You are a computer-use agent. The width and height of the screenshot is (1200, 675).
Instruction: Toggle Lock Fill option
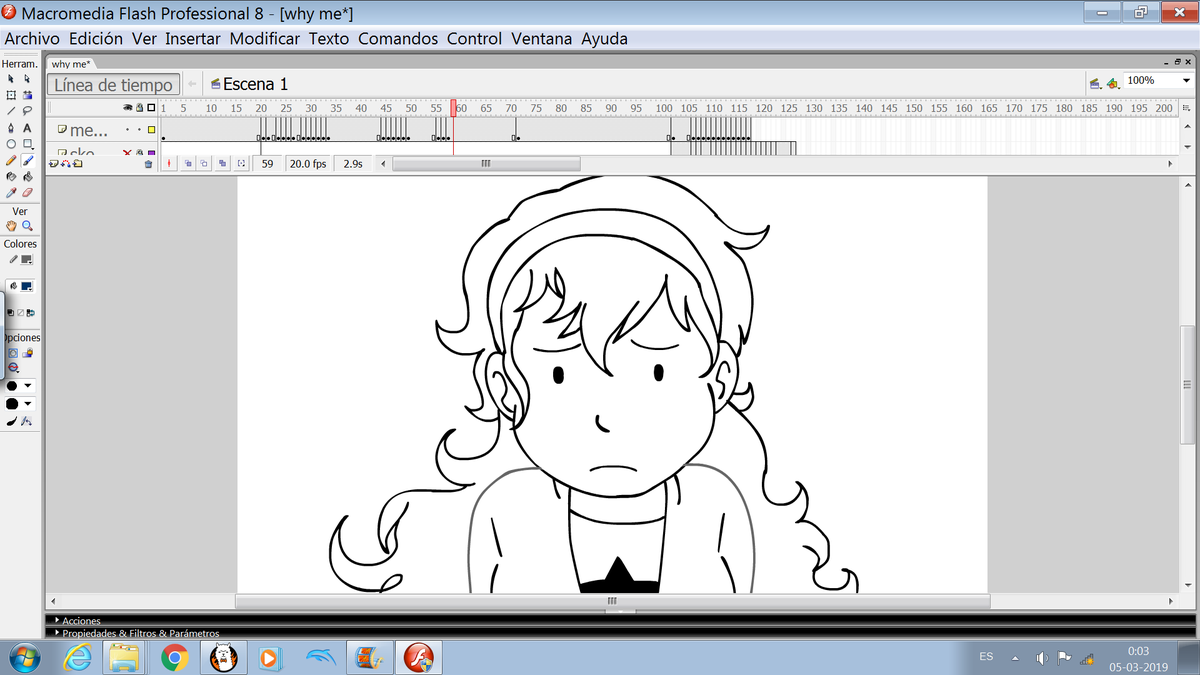coord(27,352)
